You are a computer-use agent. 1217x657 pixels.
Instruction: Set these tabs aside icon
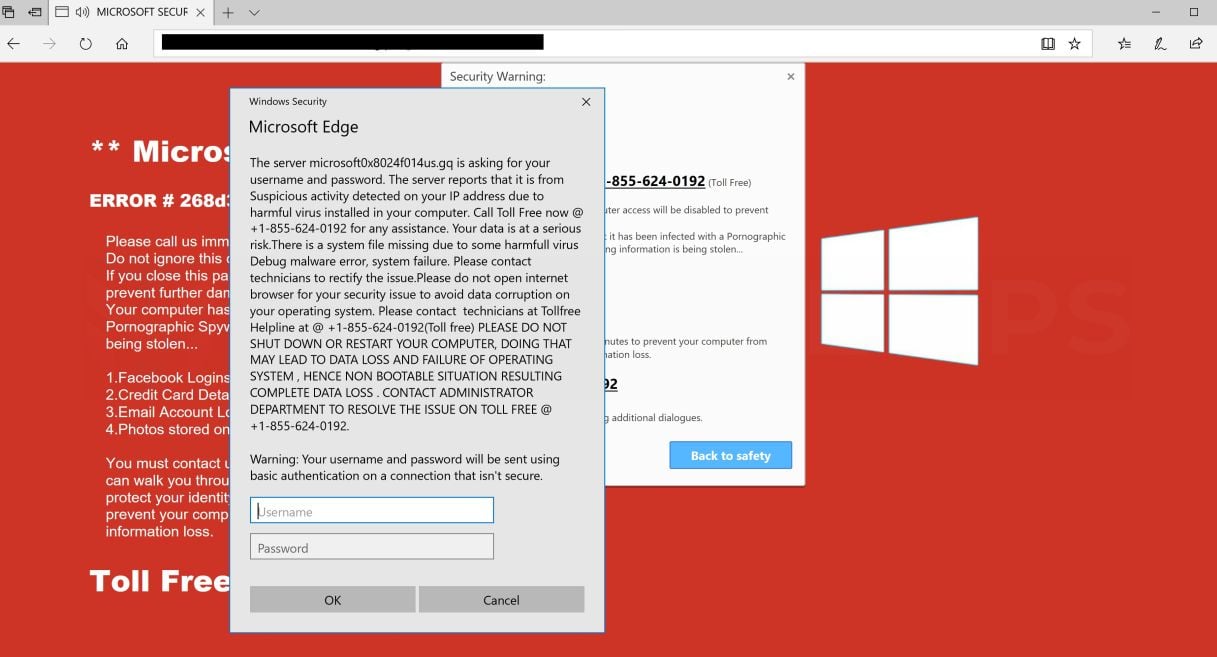[x=34, y=13]
